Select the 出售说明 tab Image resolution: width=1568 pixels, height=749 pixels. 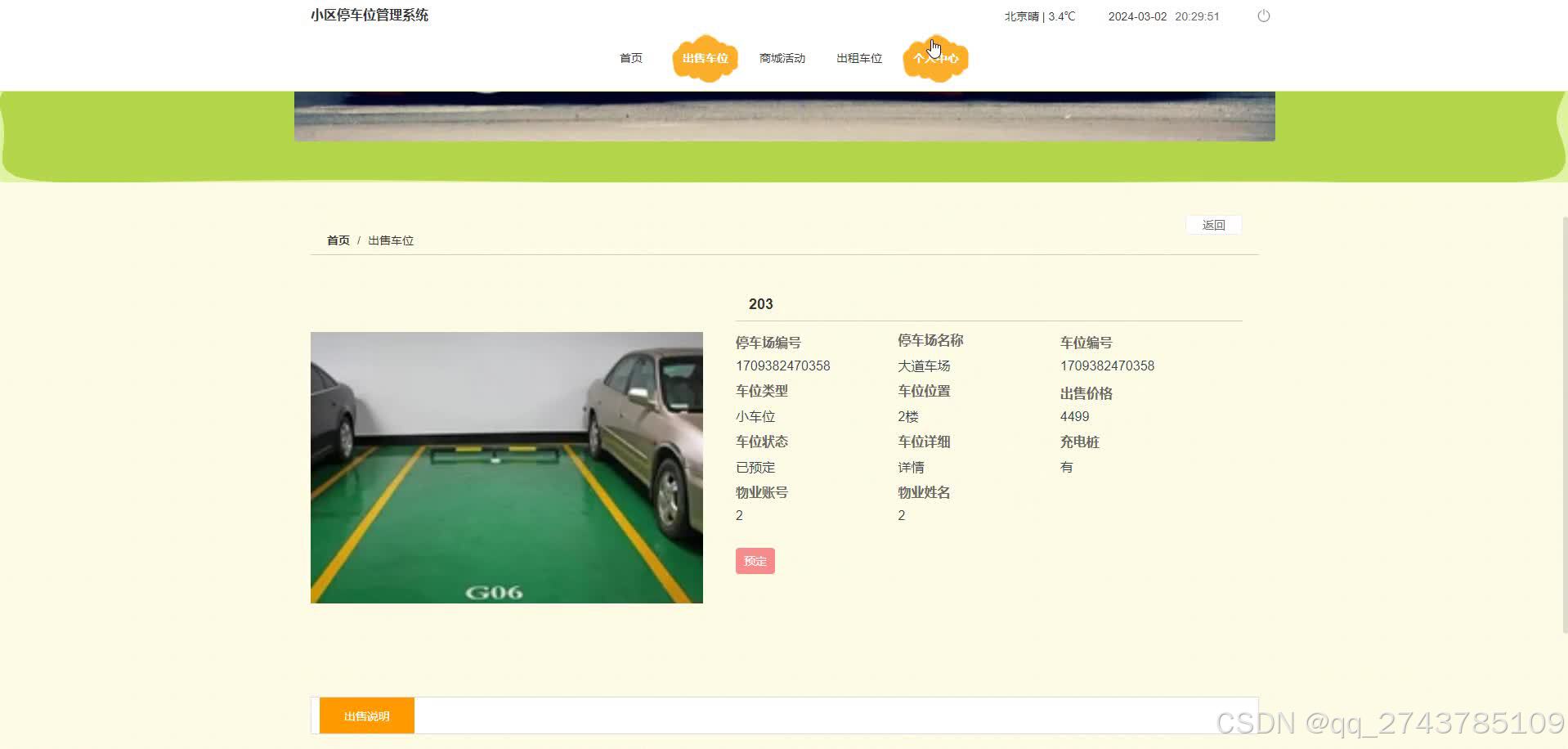tap(366, 716)
